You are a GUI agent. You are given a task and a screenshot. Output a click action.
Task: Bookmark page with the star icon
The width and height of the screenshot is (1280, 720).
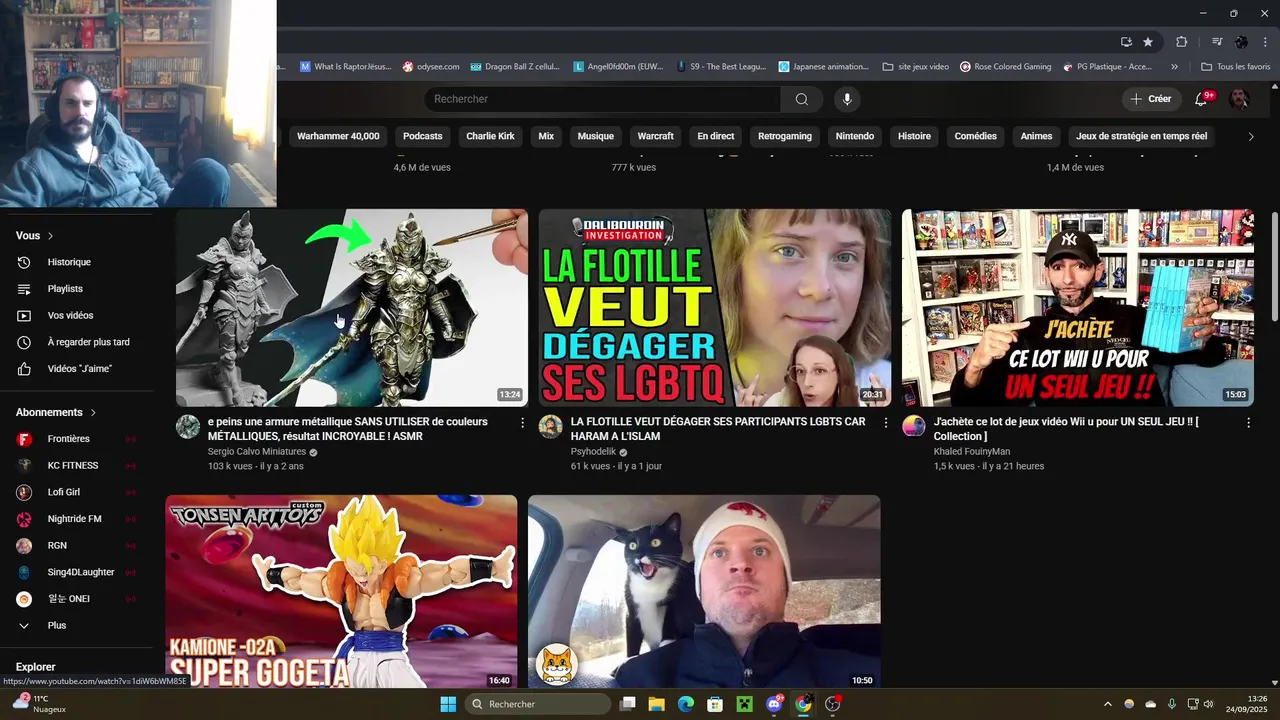[x=1148, y=42]
